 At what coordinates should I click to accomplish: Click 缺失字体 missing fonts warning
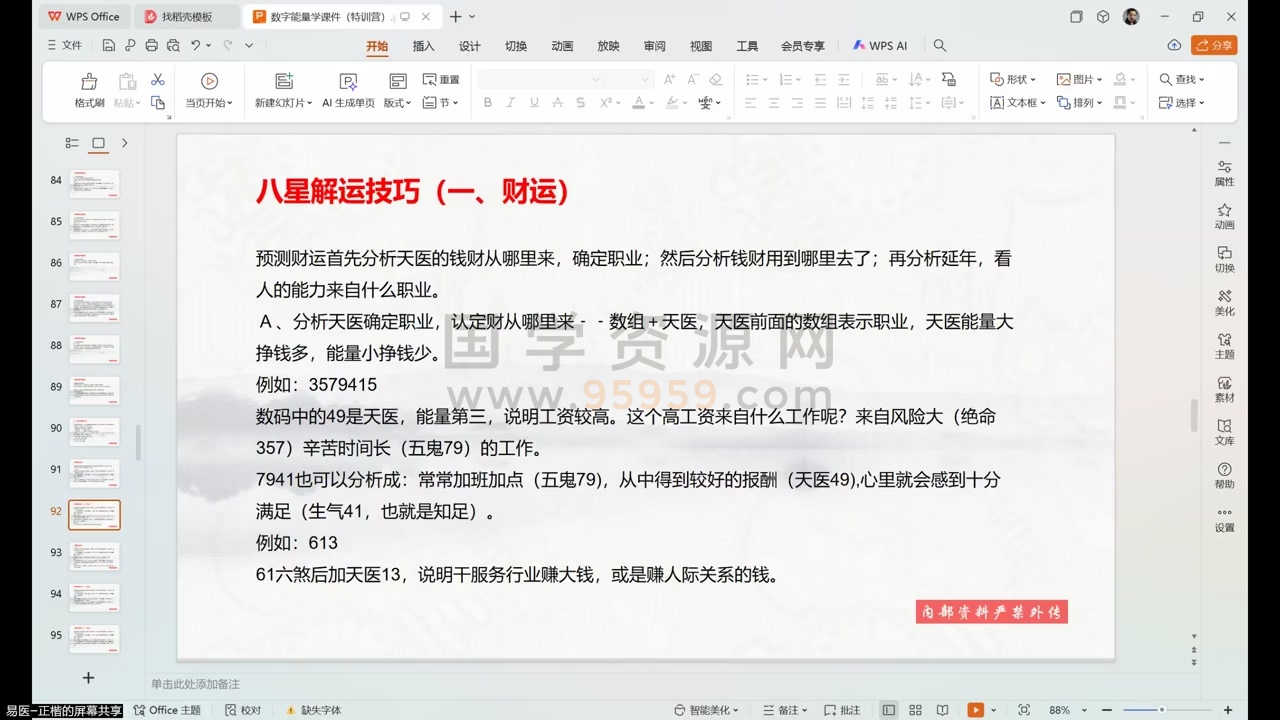(x=313, y=710)
